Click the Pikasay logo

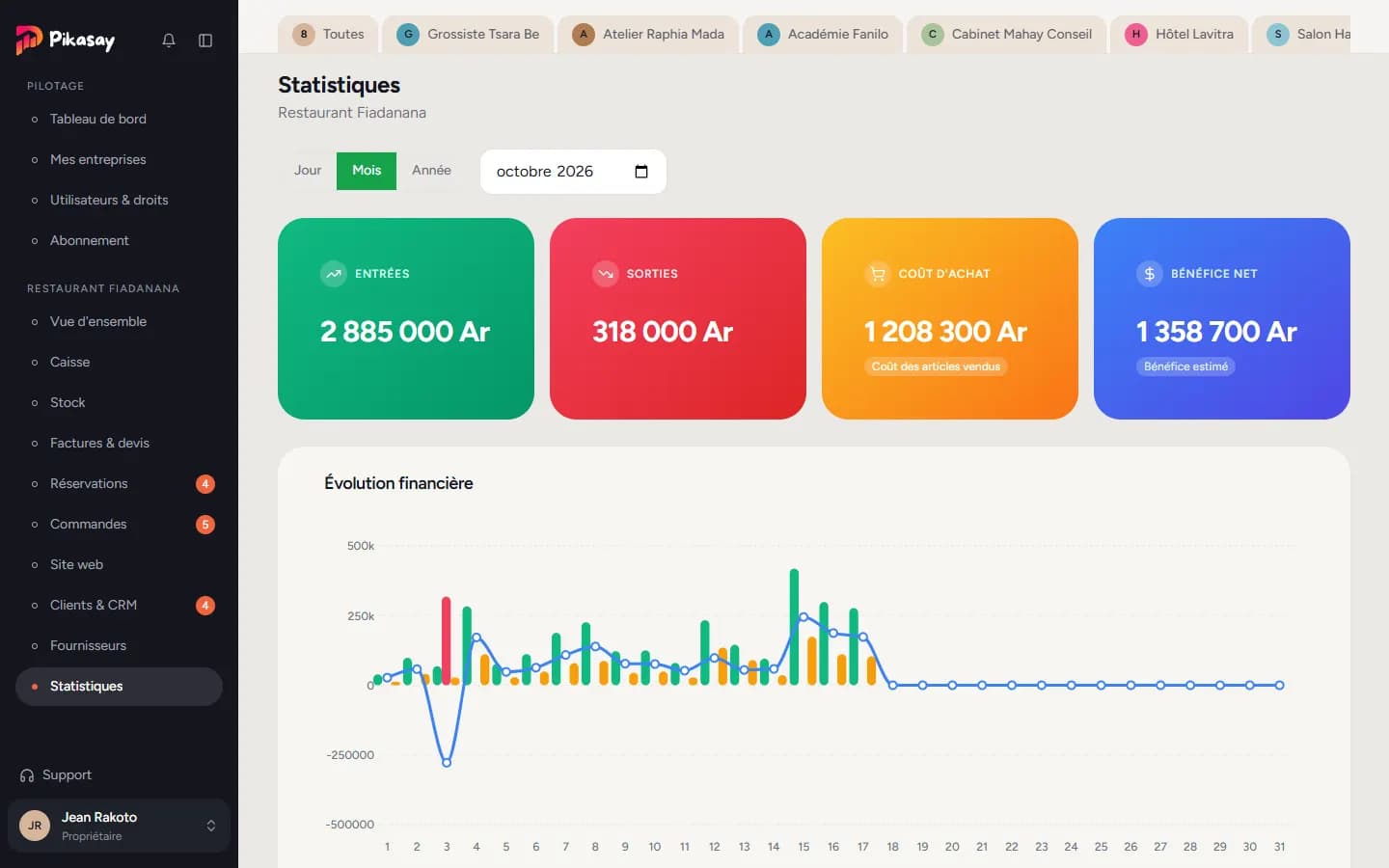click(x=66, y=40)
